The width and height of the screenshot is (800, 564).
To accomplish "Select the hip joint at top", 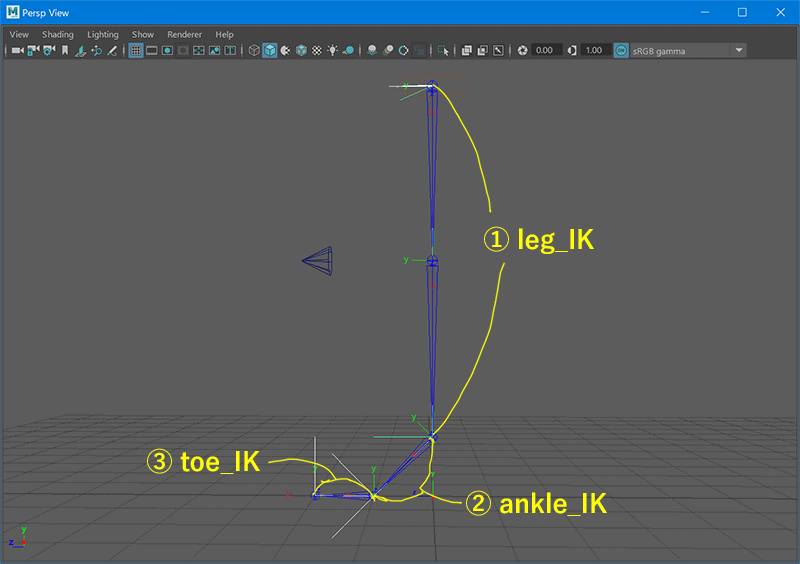I will (x=432, y=85).
